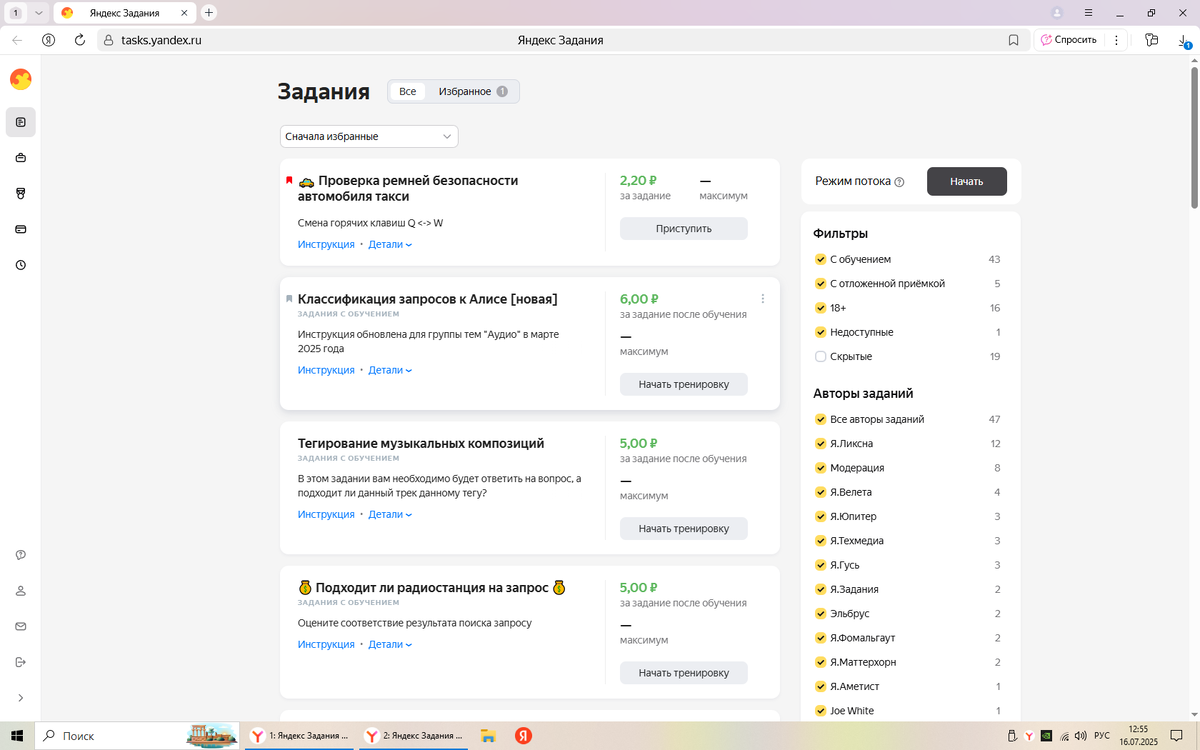Viewport: 1200px width, 750px height.
Task: Add page to bookmarks in address bar
Action: click(x=1013, y=40)
